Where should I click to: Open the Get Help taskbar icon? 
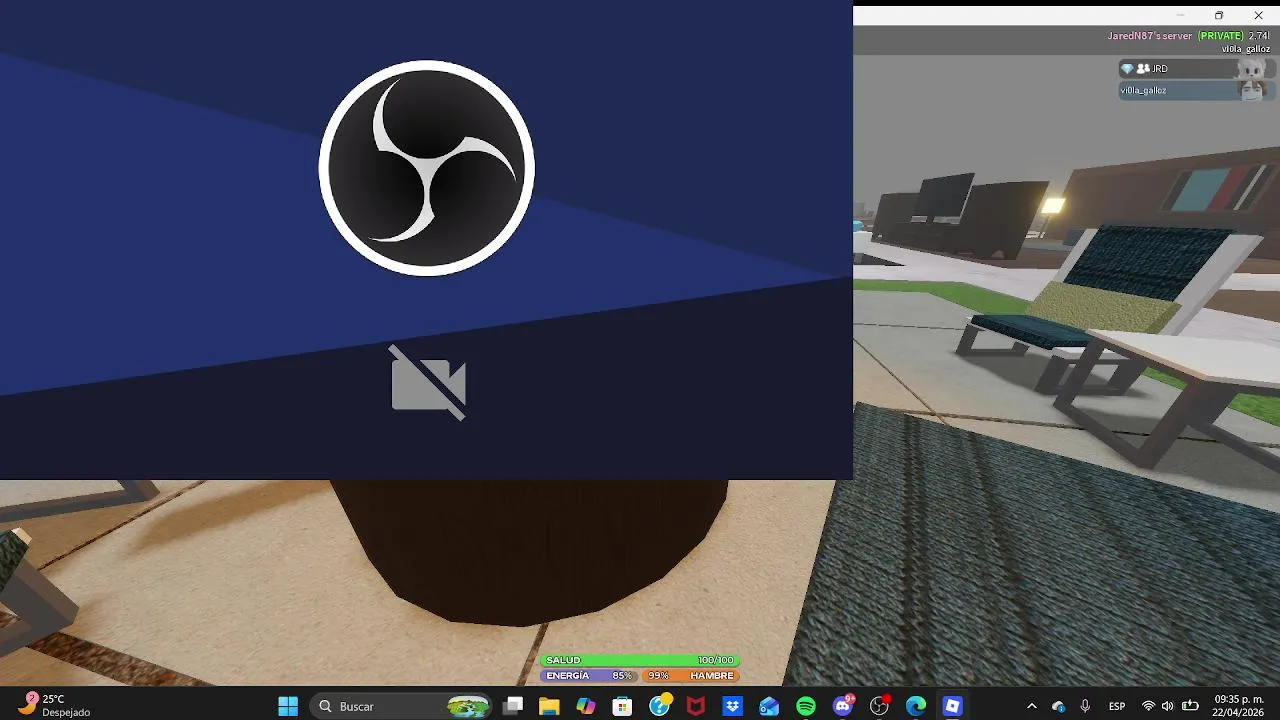coord(659,706)
